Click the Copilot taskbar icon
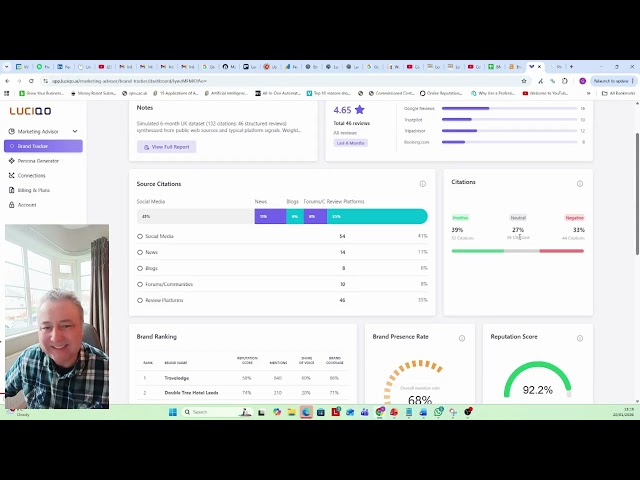 point(277,412)
